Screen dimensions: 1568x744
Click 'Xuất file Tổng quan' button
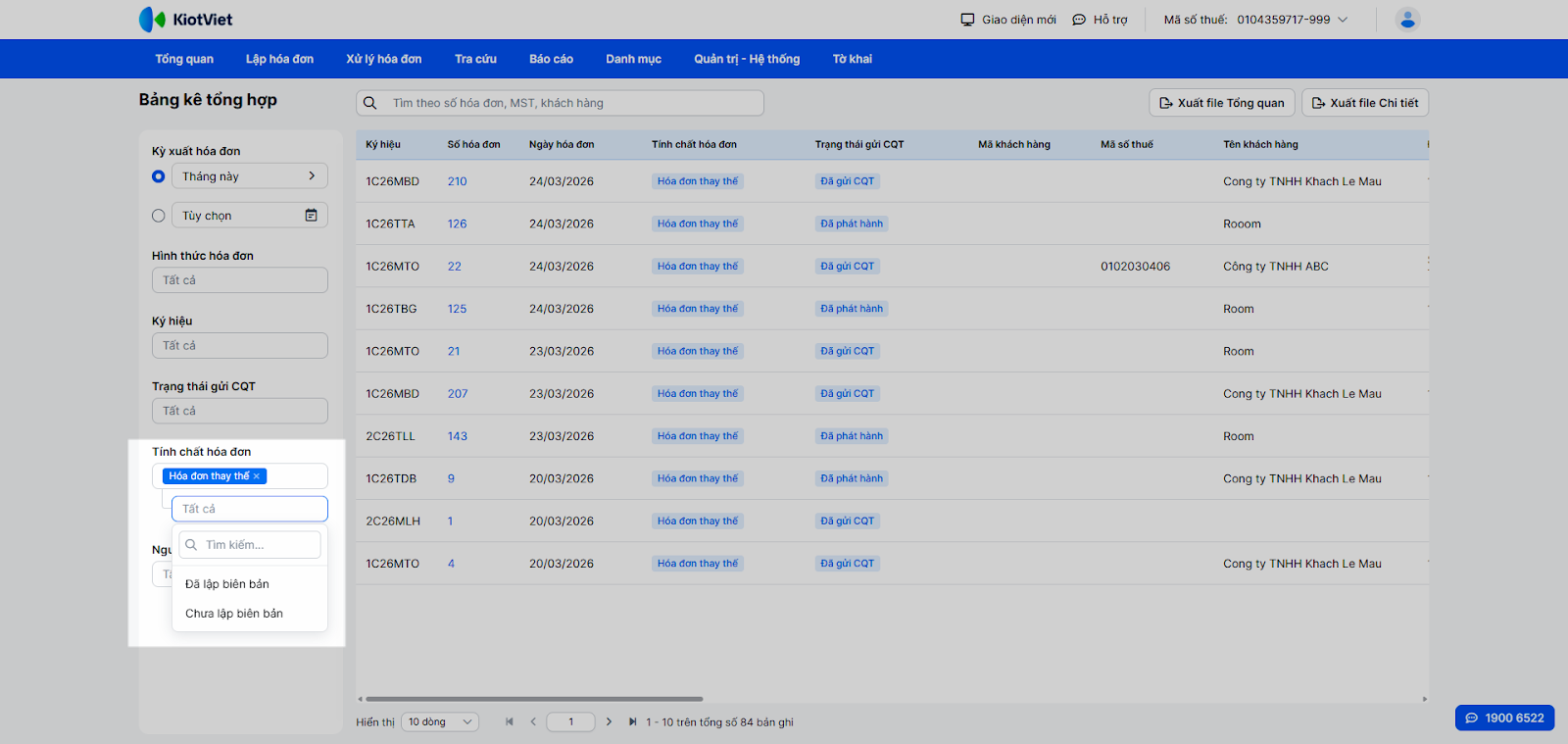[x=1221, y=103]
